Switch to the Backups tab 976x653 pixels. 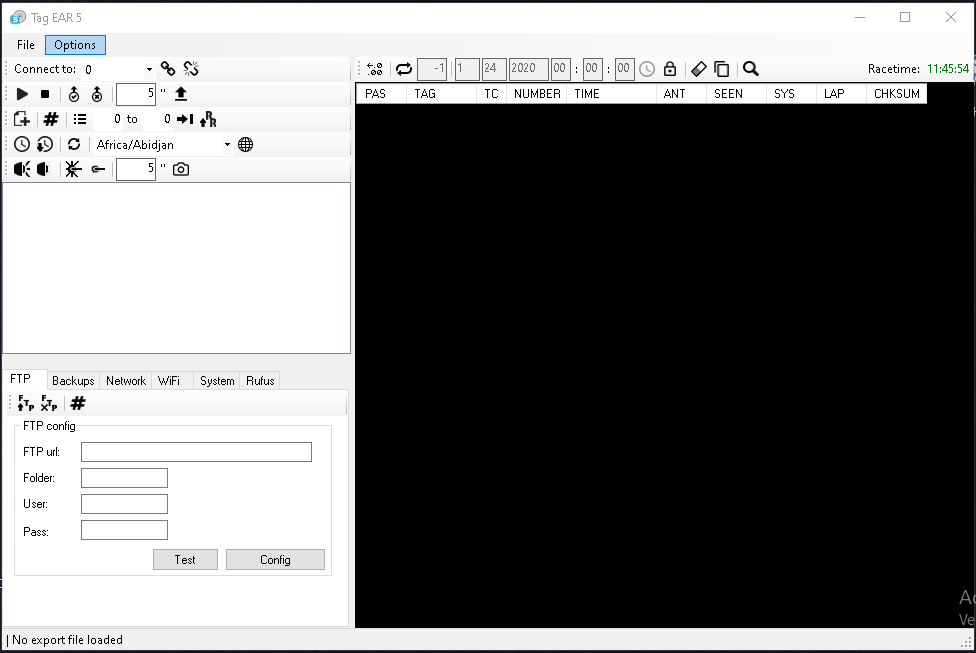73,380
